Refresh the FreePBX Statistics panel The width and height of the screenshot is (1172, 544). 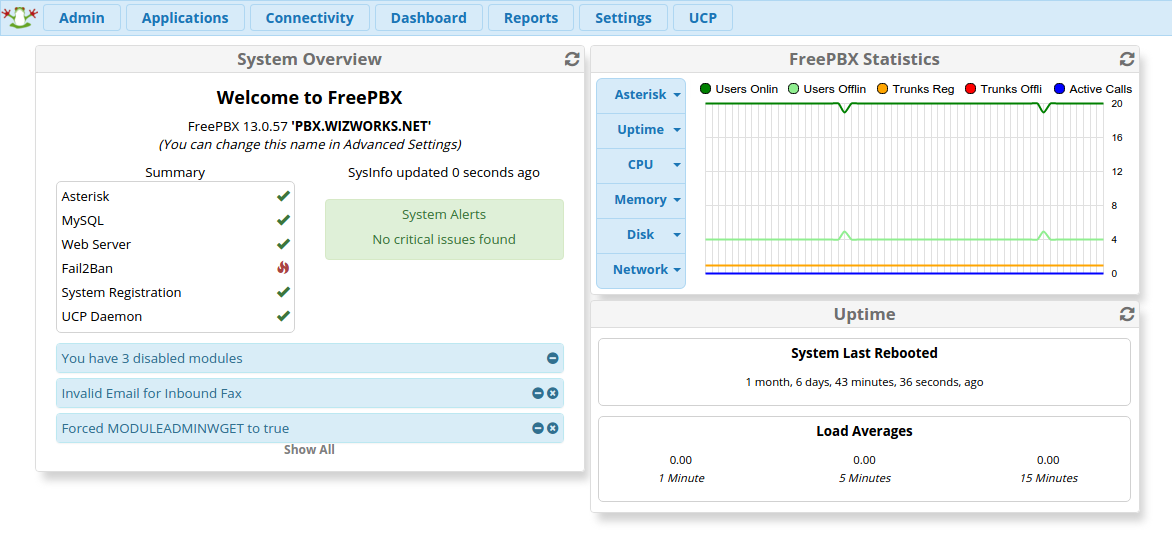pyautogui.click(x=1126, y=59)
